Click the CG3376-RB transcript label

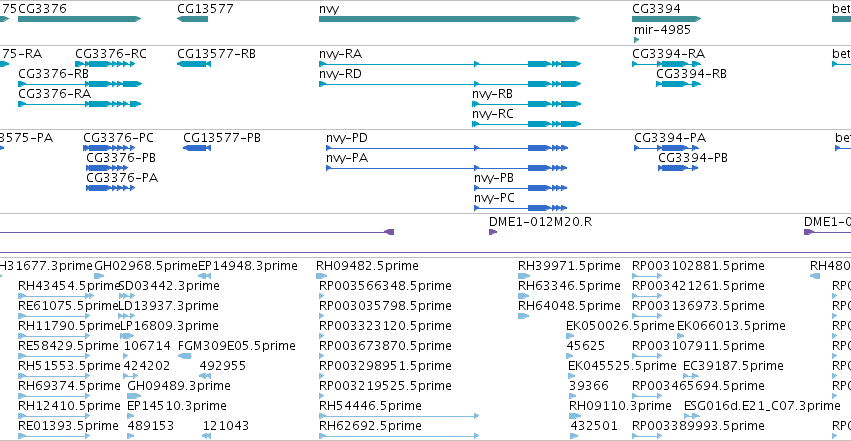point(53,74)
